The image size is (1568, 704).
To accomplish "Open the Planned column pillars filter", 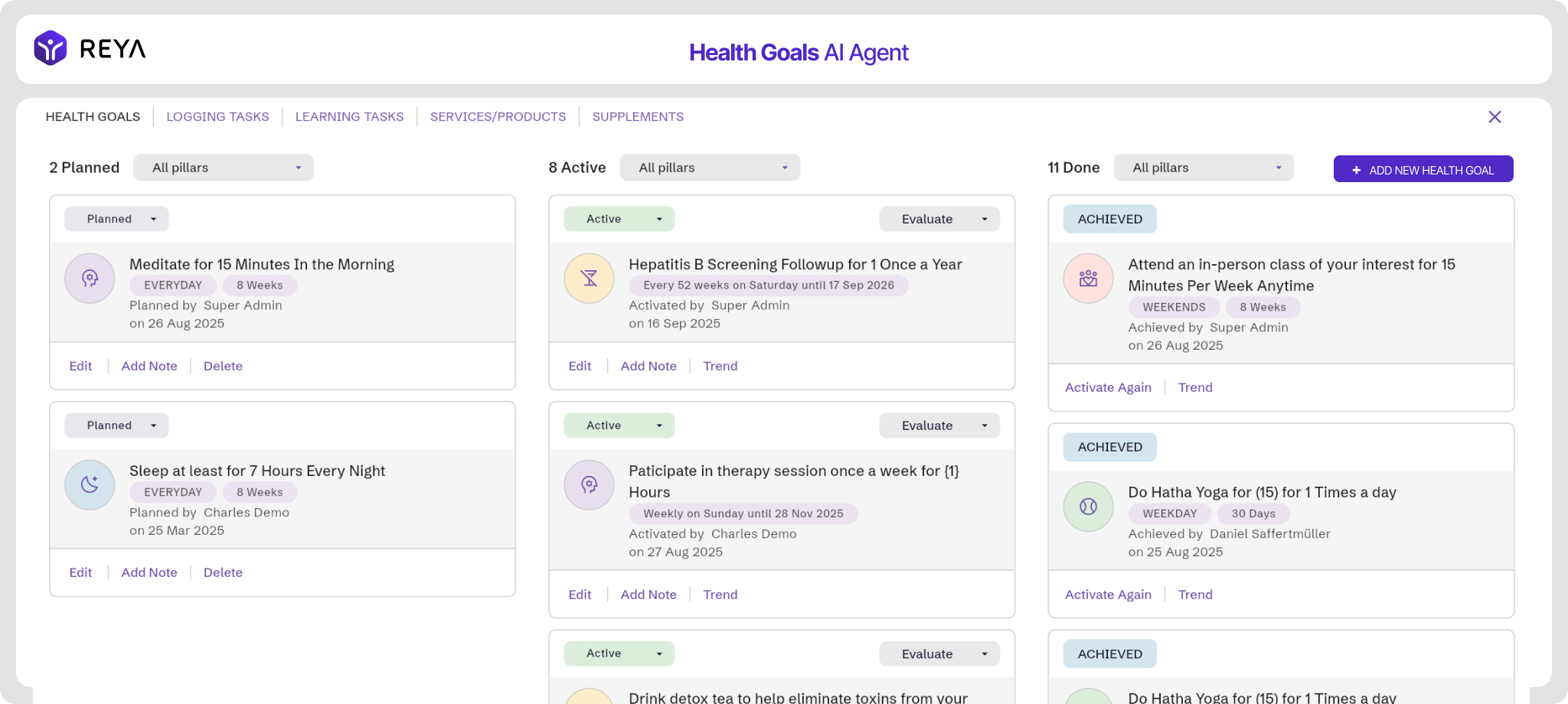I will 224,168.
